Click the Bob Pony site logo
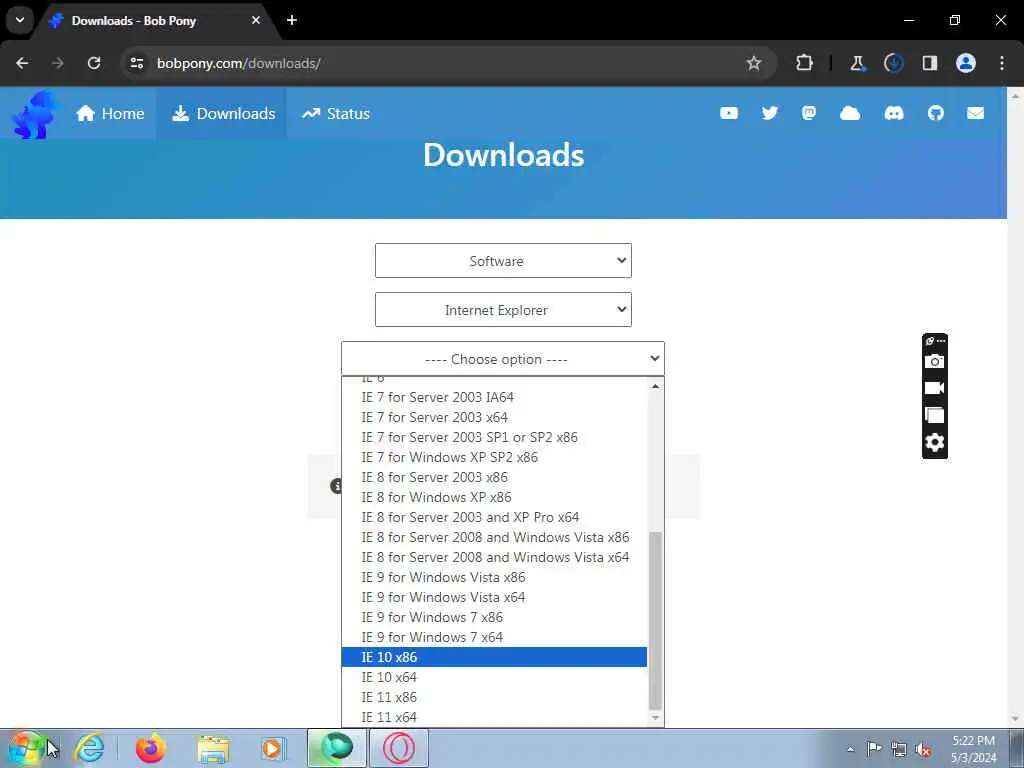The image size is (1024, 768). (34, 115)
